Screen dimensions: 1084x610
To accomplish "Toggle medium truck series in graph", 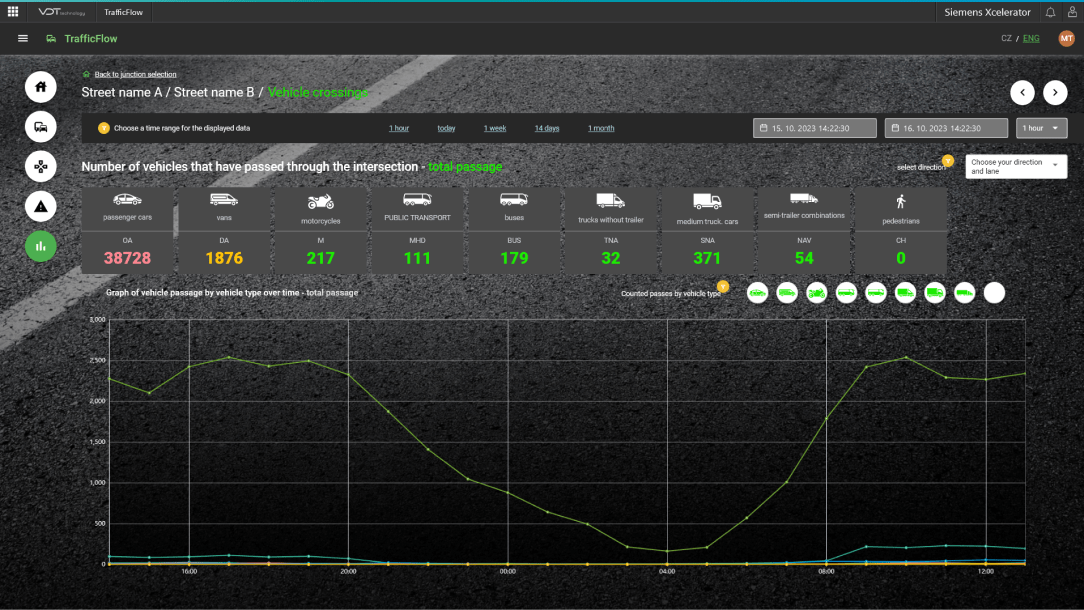I will (935, 293).
